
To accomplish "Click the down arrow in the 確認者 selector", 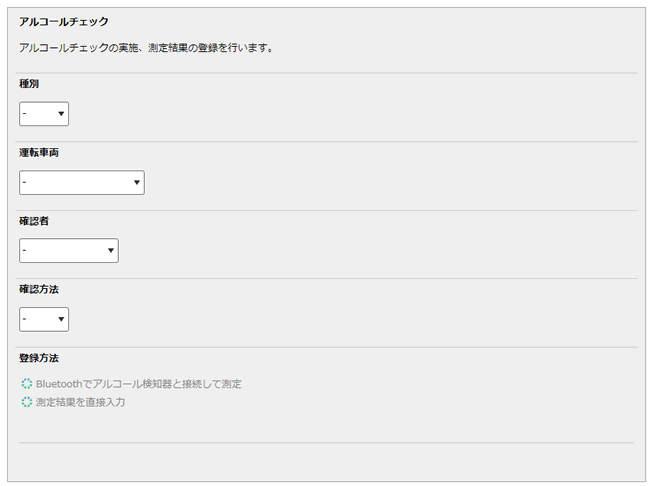I will [110, 251].
